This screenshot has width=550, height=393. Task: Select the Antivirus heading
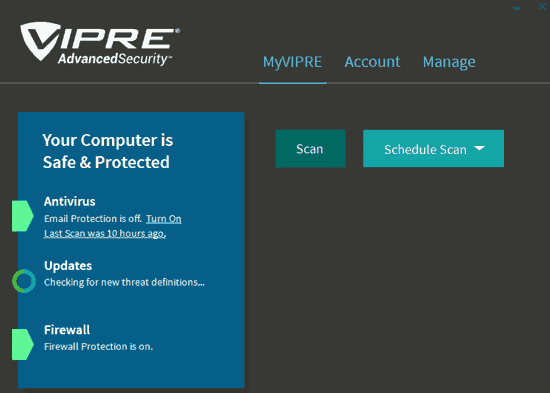click(69, 201)
